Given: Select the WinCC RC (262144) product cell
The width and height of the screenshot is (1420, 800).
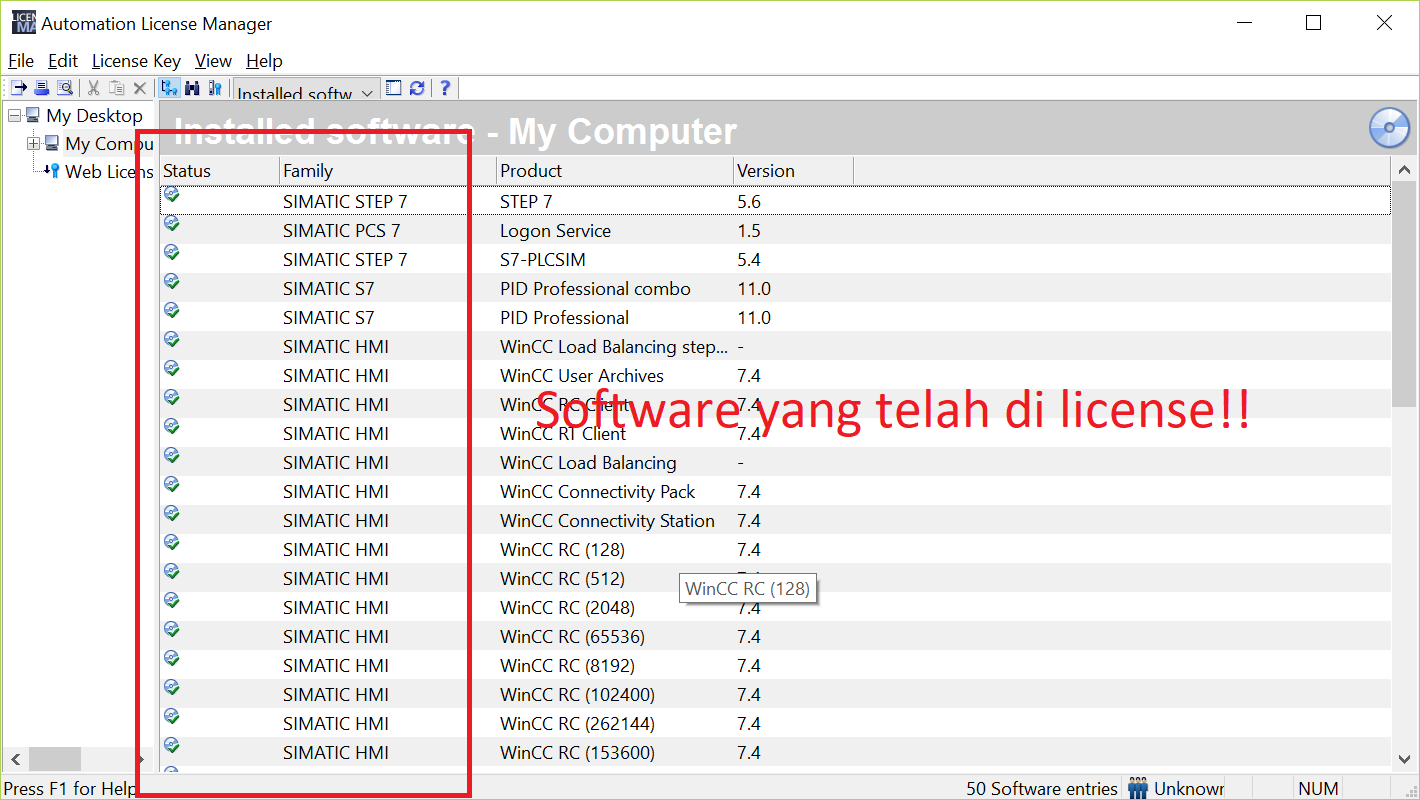Looking at the screenshot, I should (577, 723).
